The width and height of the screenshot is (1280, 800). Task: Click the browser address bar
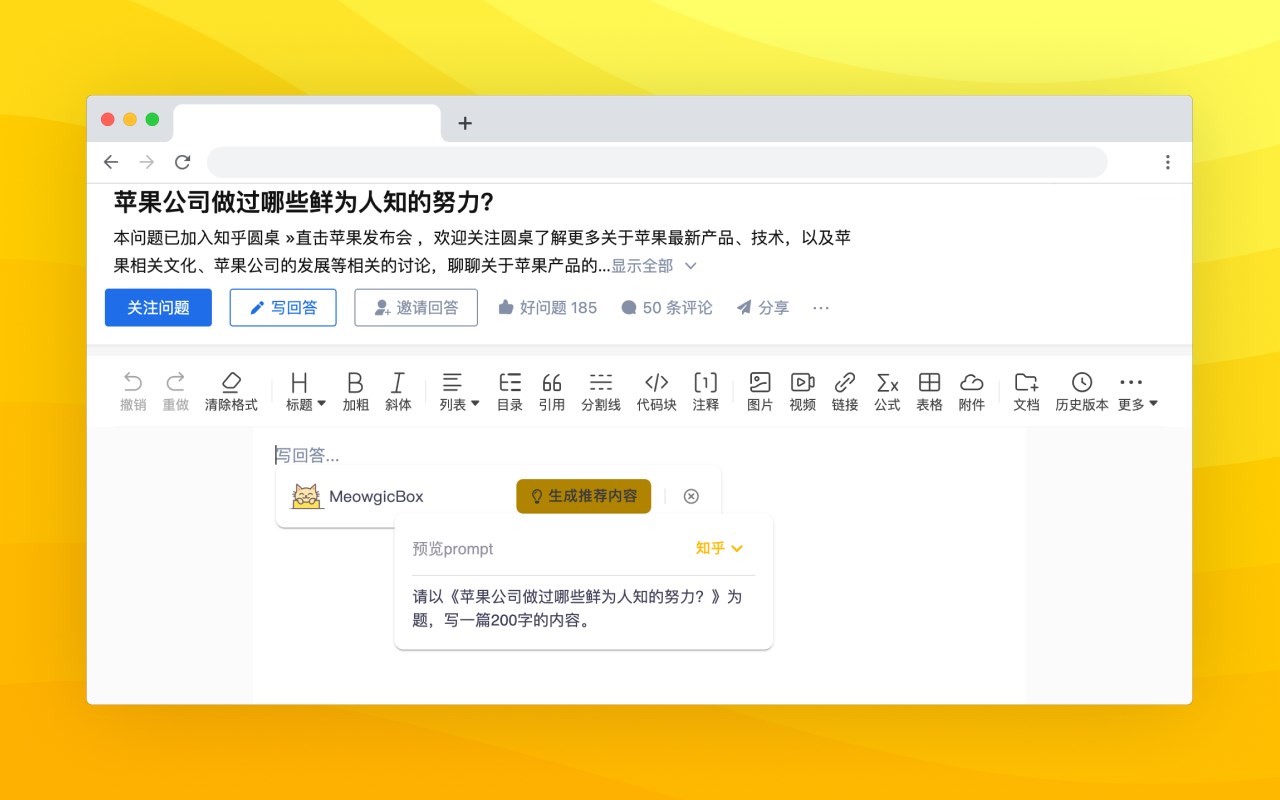pos(657,162)
